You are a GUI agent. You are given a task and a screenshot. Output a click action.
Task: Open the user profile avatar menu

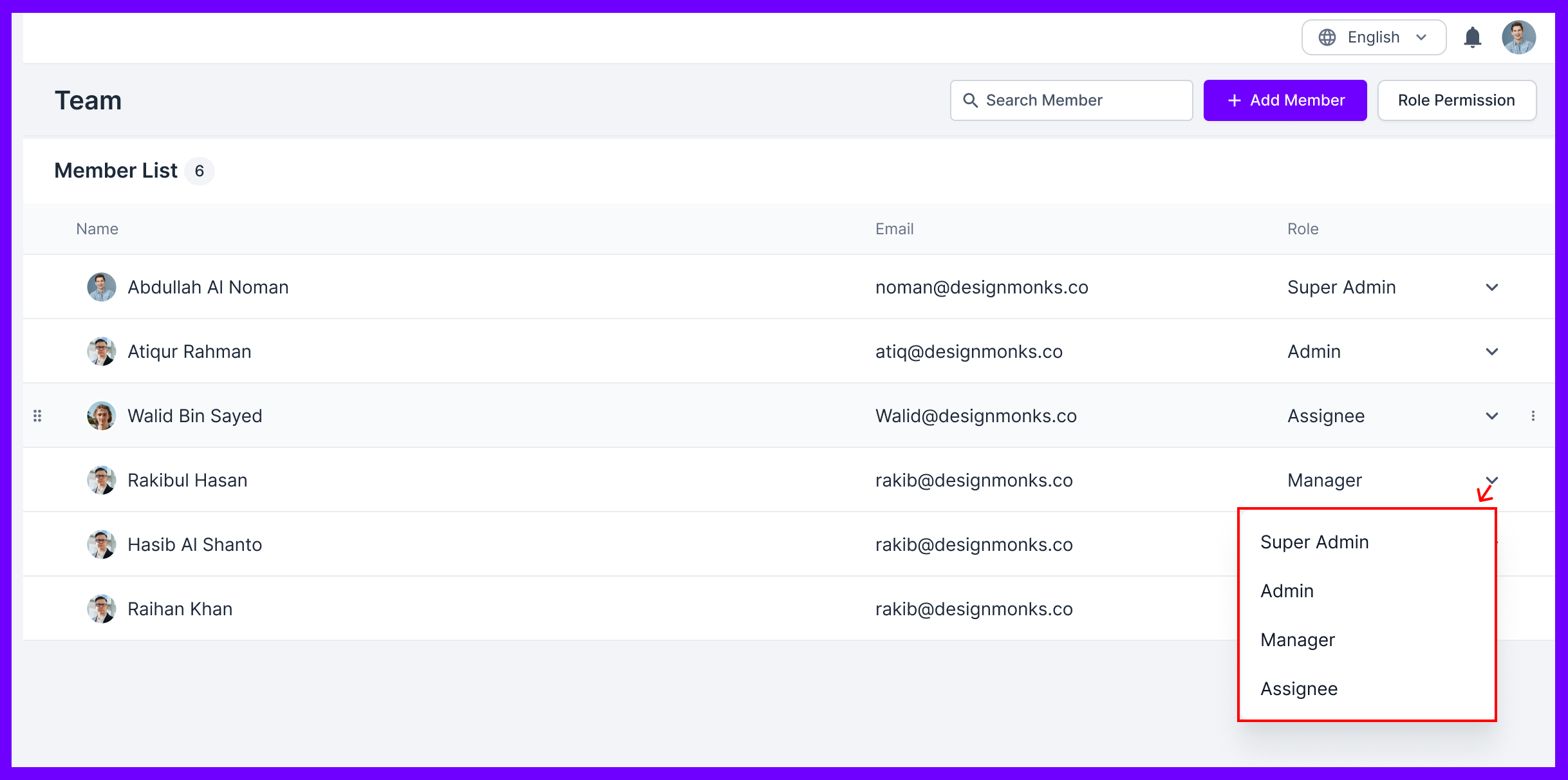(x=1519, y=37)
